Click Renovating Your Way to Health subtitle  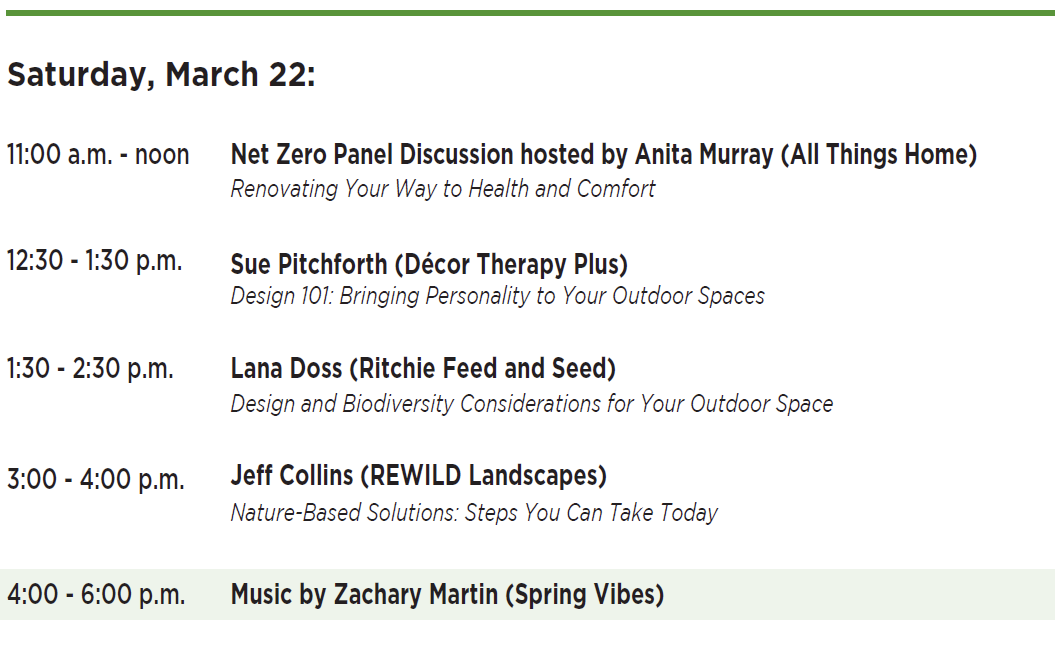pyautogui.click(x=443, y=189)
